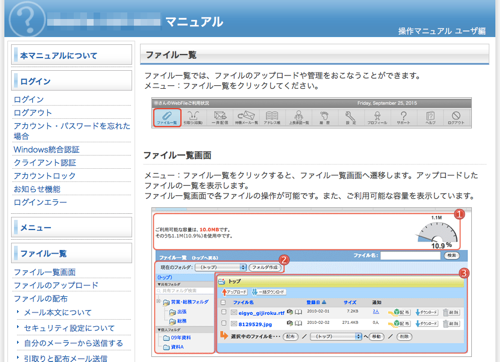Check the 8129529.jpg row checkbox
The height and width of the screenshot is (362, 500).
click(224, 323)
